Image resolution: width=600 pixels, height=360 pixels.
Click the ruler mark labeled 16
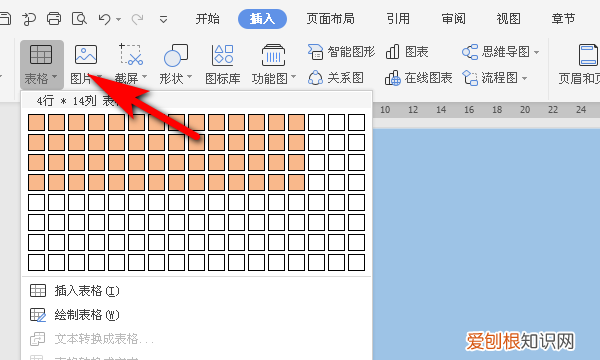(469, 110)
